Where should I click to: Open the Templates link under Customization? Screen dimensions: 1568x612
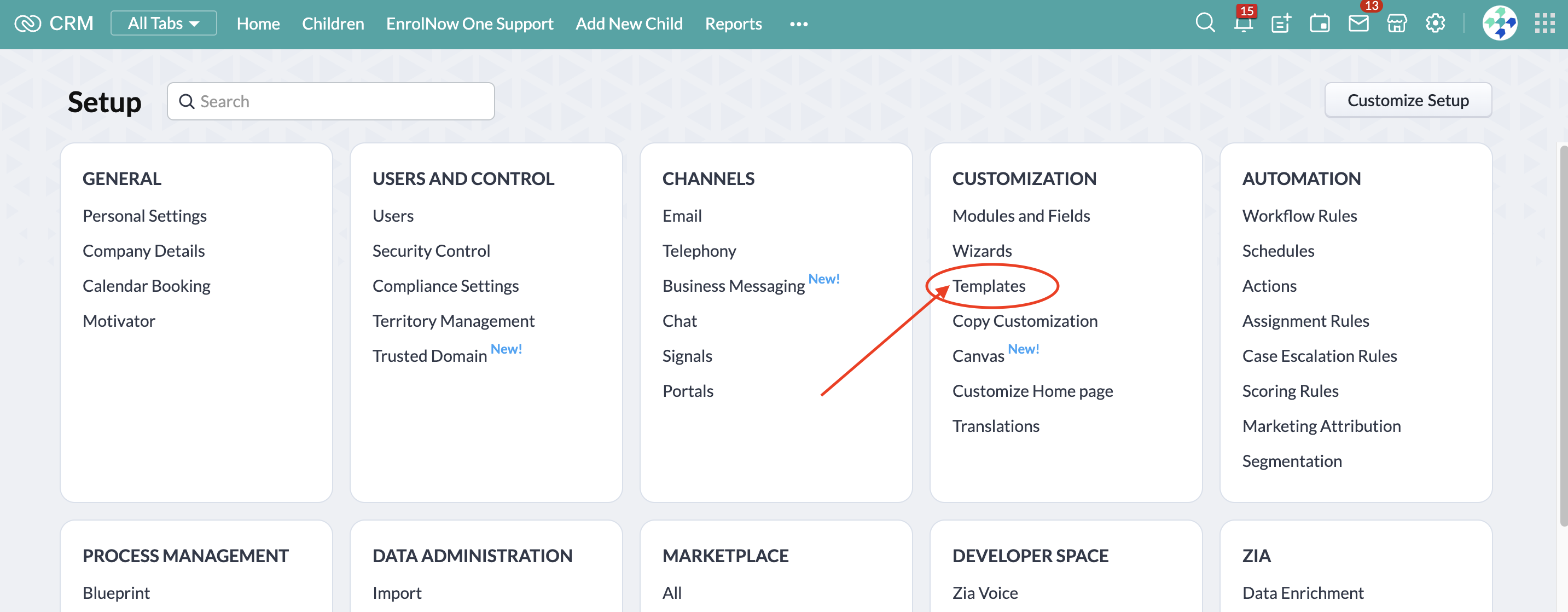pos(989,286)
